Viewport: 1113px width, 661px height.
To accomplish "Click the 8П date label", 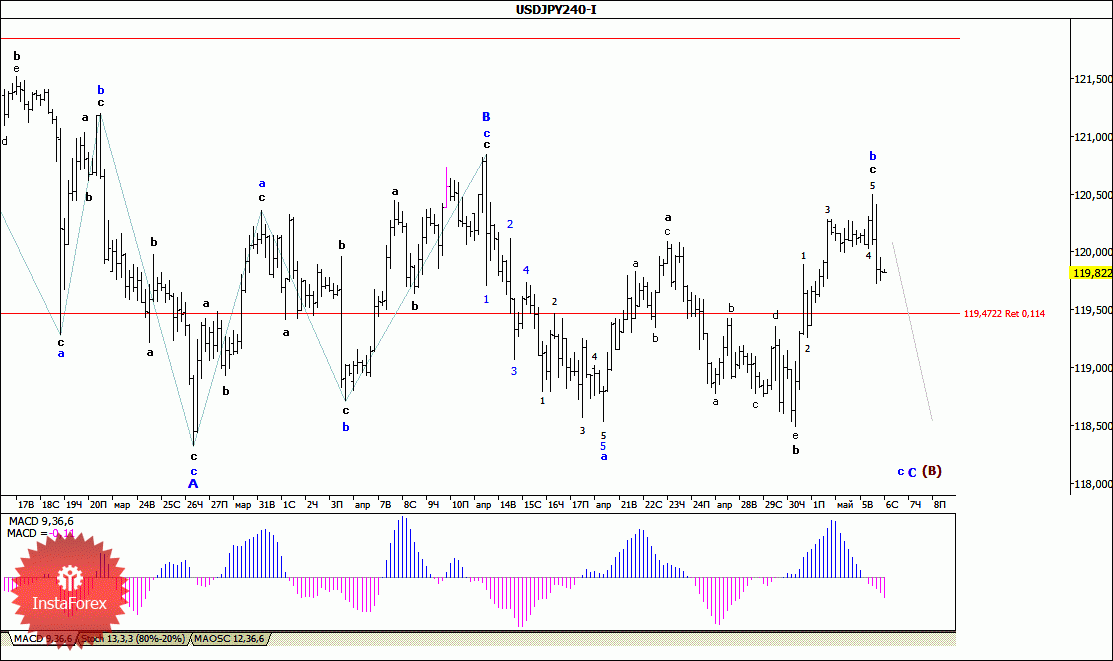I will click(939, 505).
